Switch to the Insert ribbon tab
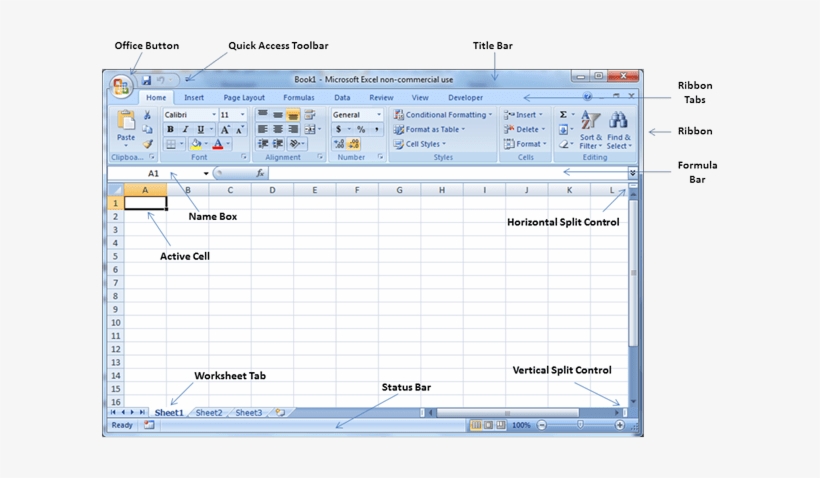The width and height of the screenshot is (820, 478). (x=194, y=97)
